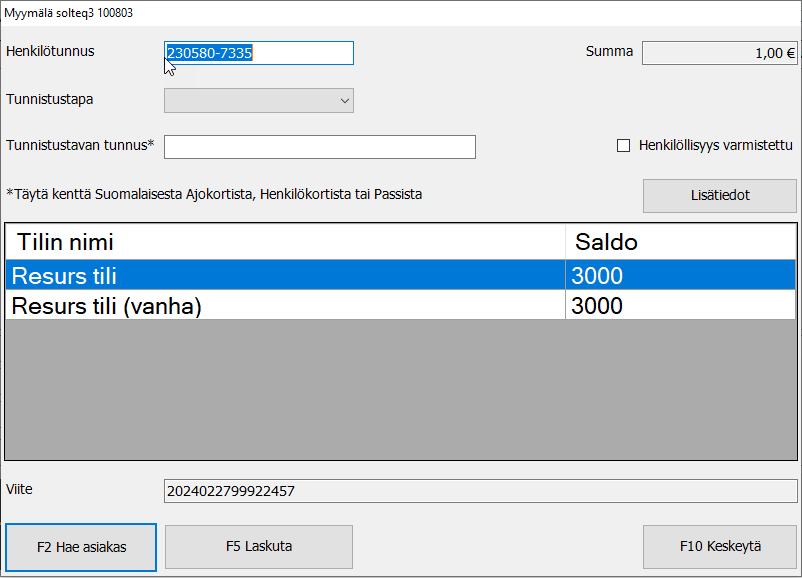The image size is (802, 578).
Task: Click the Myymälä solteq3 window title bar
Action: pyautogui.click(x=400, y=13)
